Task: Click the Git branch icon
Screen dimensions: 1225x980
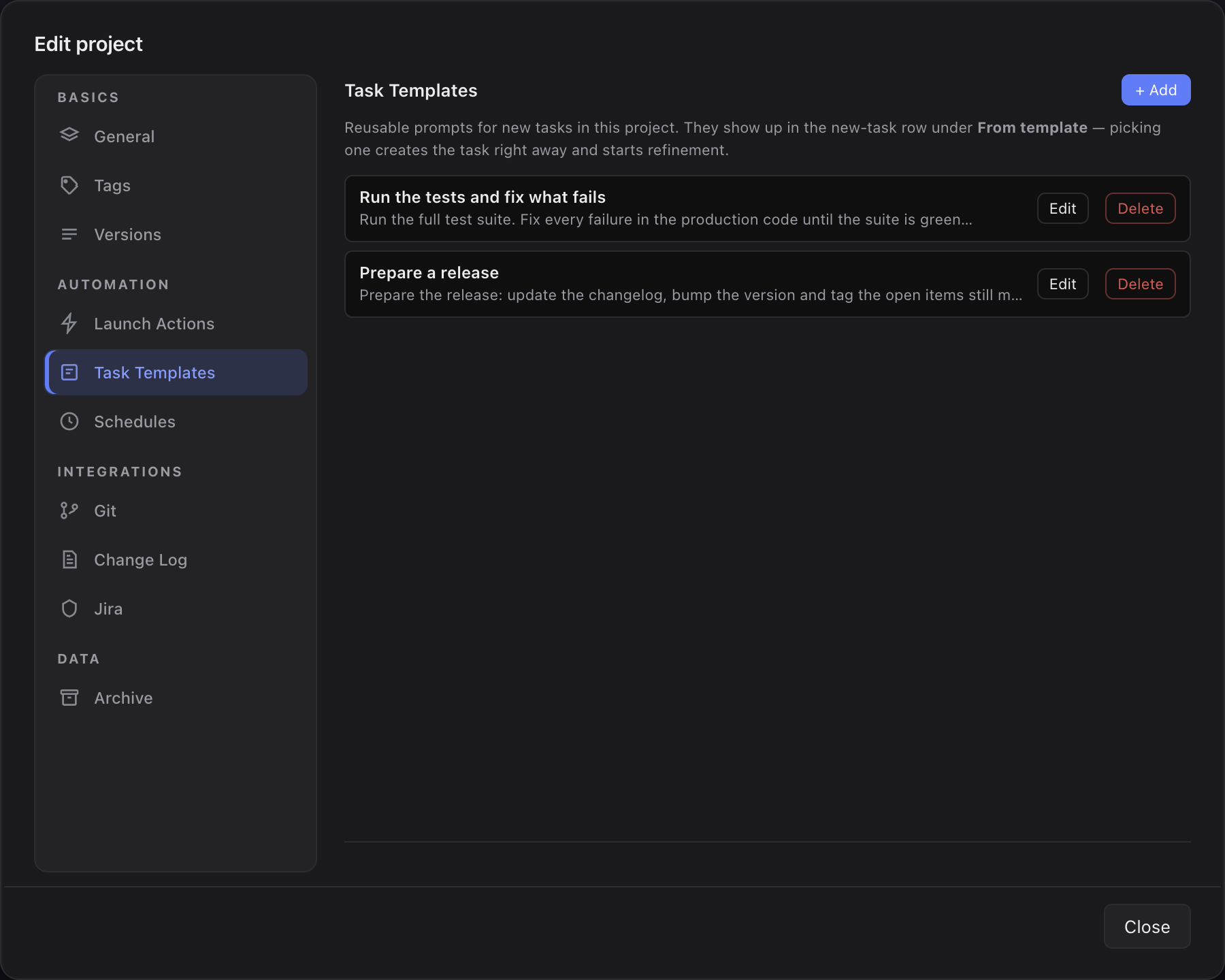Action: [x=69, y=510]
